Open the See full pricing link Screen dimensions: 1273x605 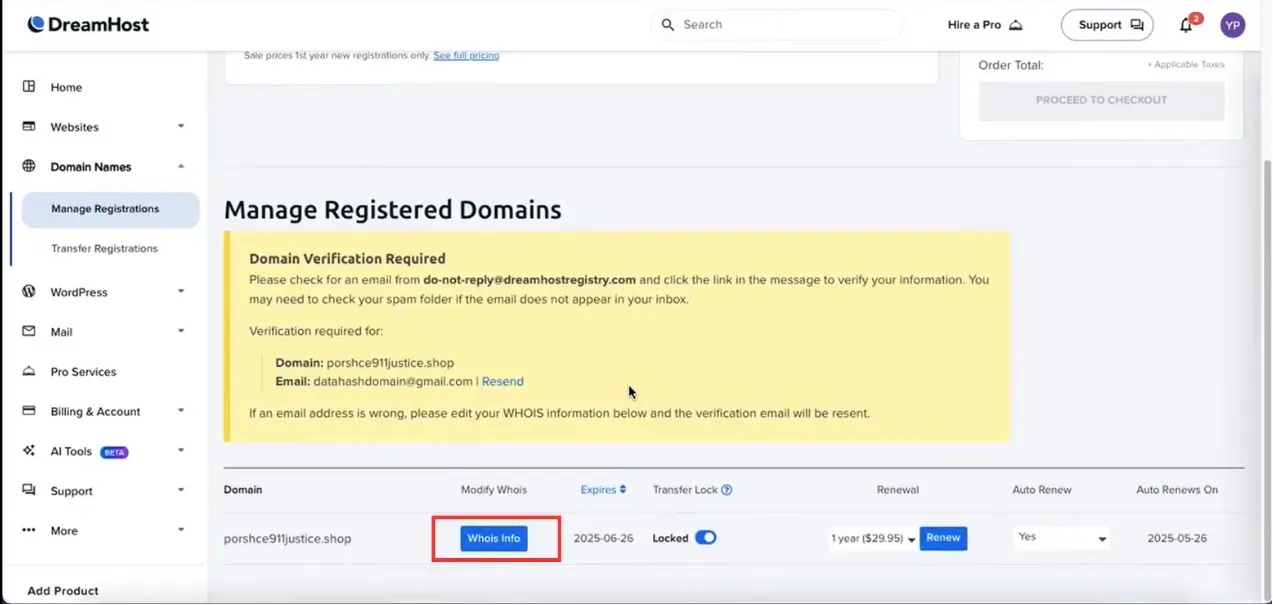pos(466,56)
